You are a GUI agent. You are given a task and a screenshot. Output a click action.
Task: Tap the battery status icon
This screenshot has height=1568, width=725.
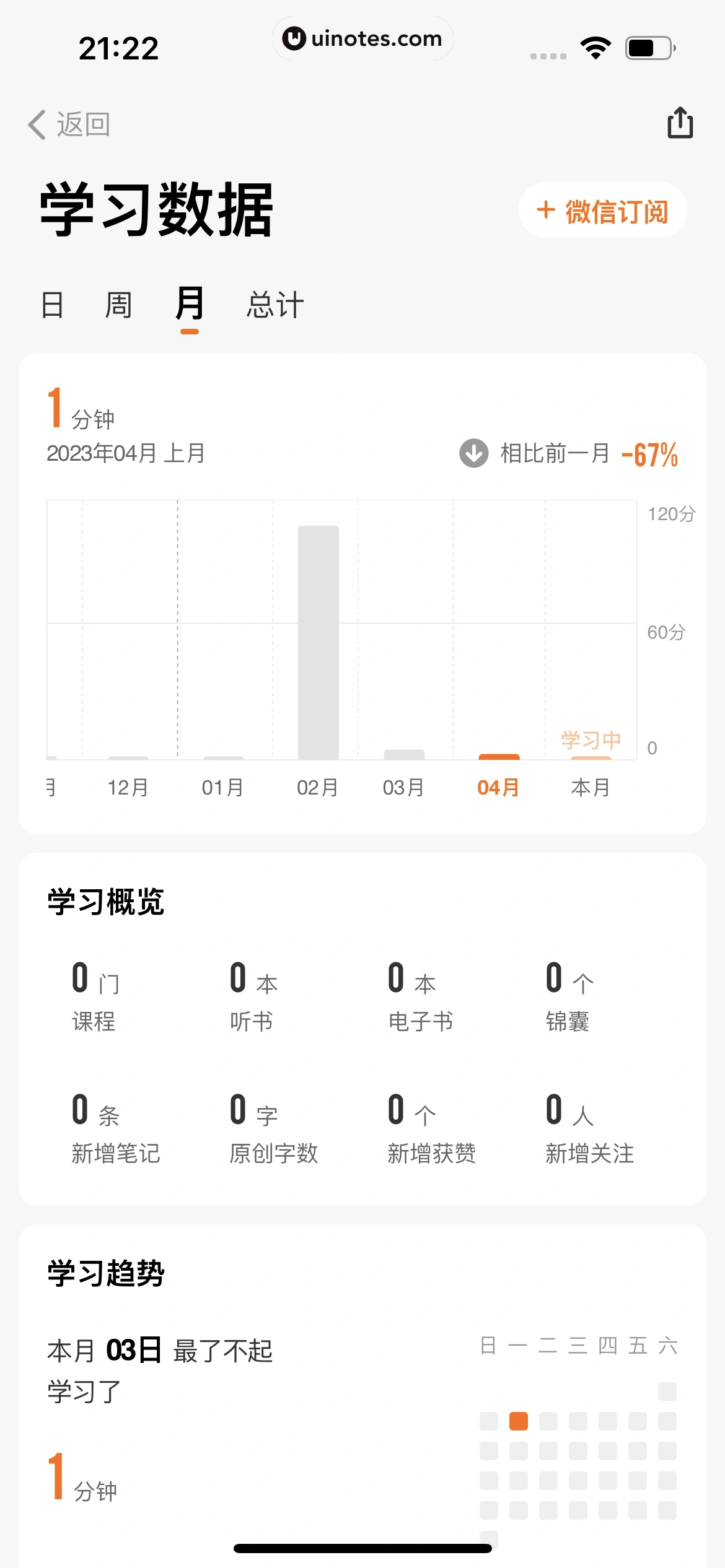pos(650,48)
